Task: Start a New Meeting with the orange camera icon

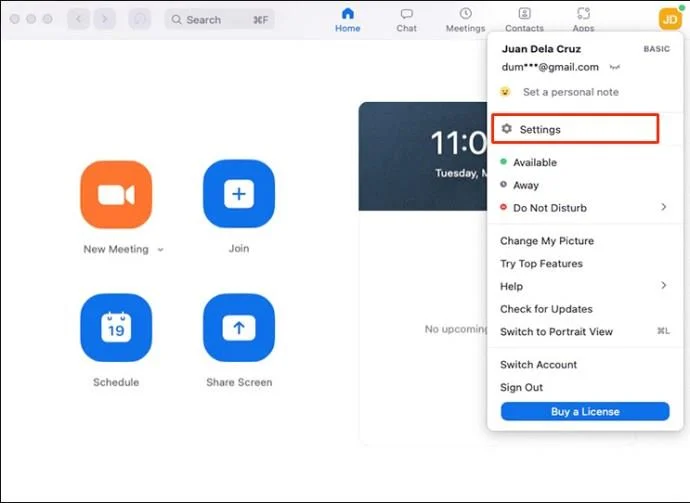Action: pos(116,195)
